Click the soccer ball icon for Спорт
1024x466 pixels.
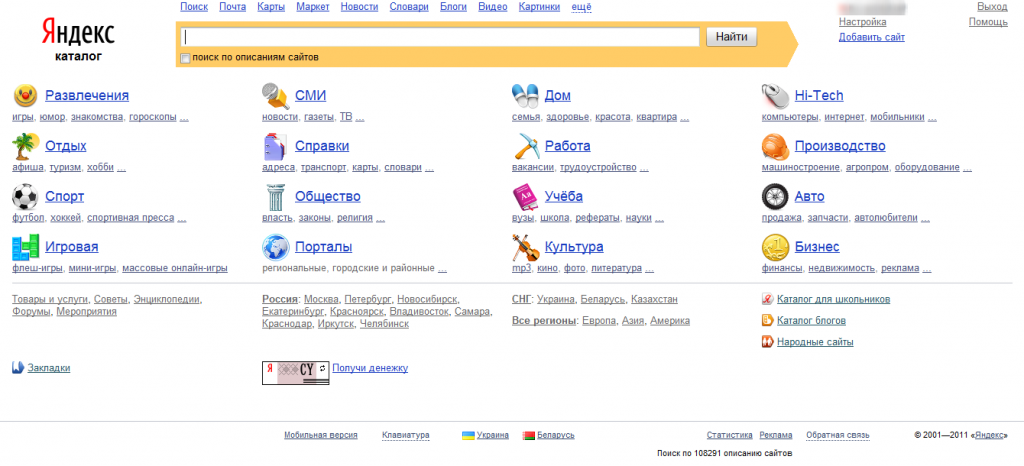pyautogui.click(x=25, y=196)
